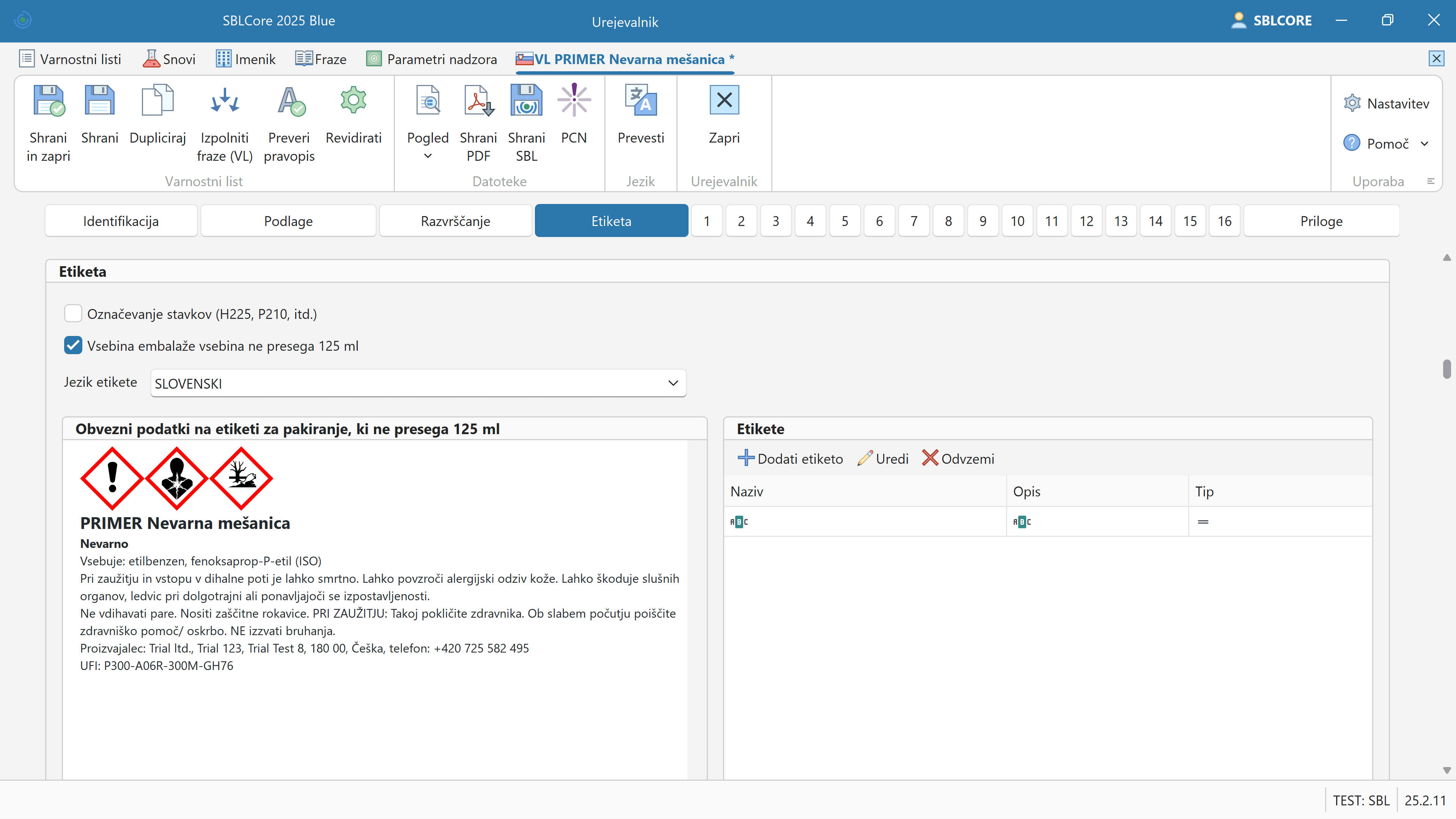Switch to the Razvrščanje tab
Image resolution: width=1456 pixels, height=819 pixels.
coord(455,221)
